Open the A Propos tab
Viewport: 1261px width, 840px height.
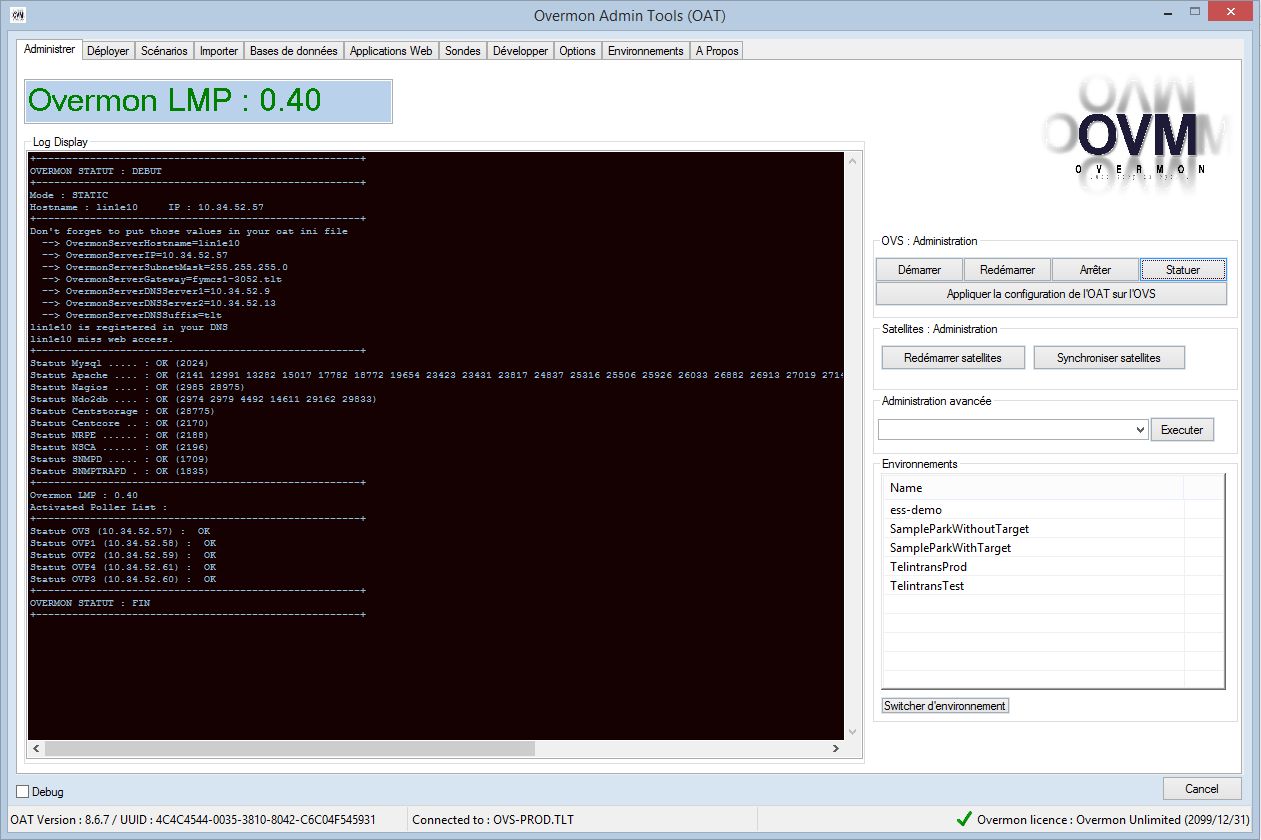(717, 51)
